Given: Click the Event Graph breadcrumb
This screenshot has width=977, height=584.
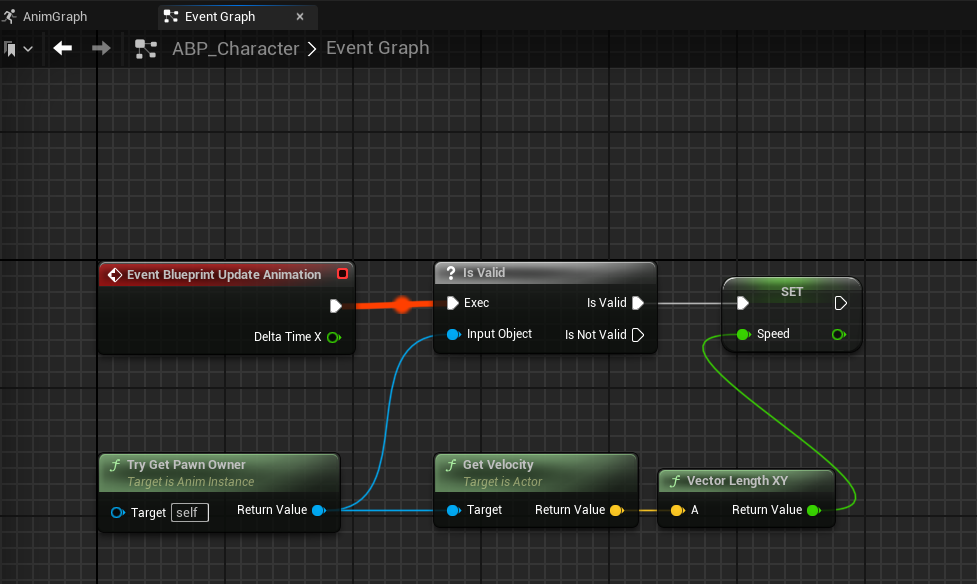Looking at the screenshot, I should tap(378, 48).
